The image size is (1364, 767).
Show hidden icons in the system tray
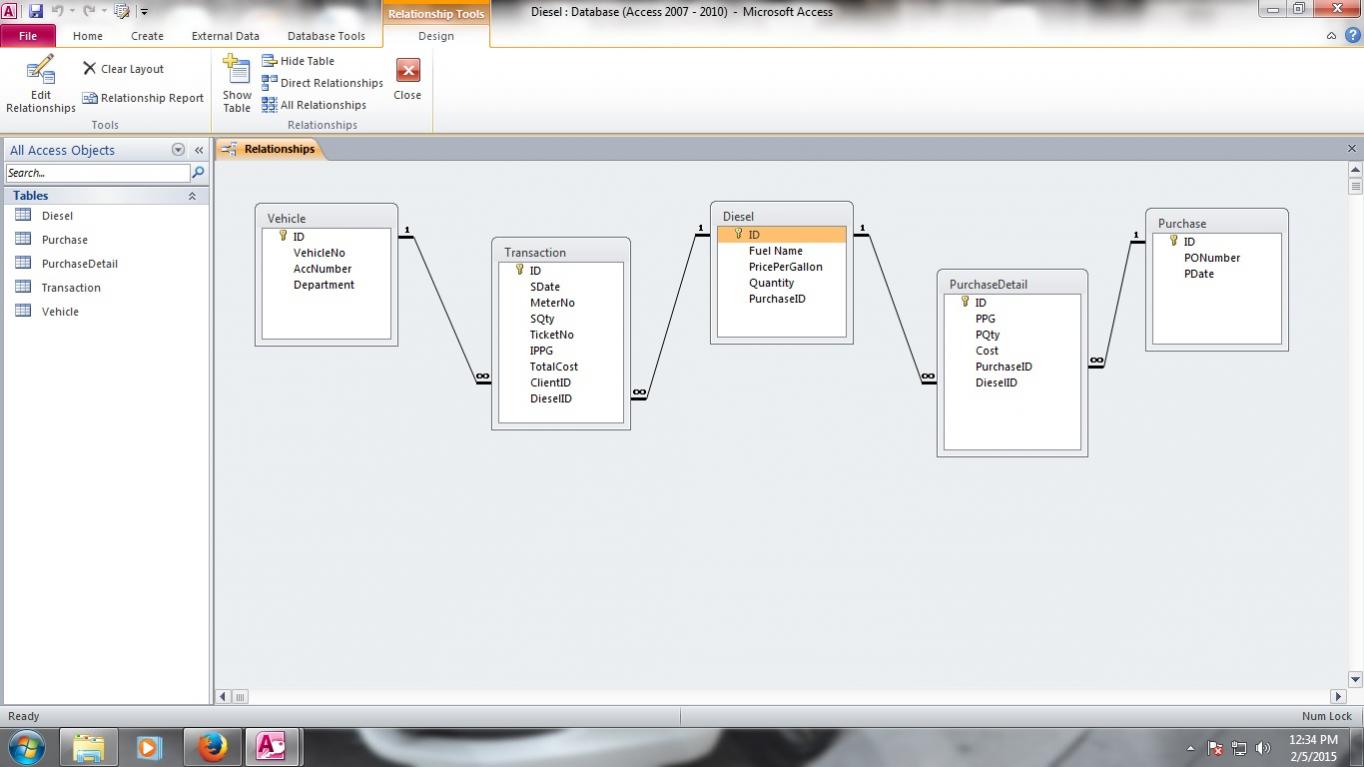pyautogui.click(x=1190, y=748)
